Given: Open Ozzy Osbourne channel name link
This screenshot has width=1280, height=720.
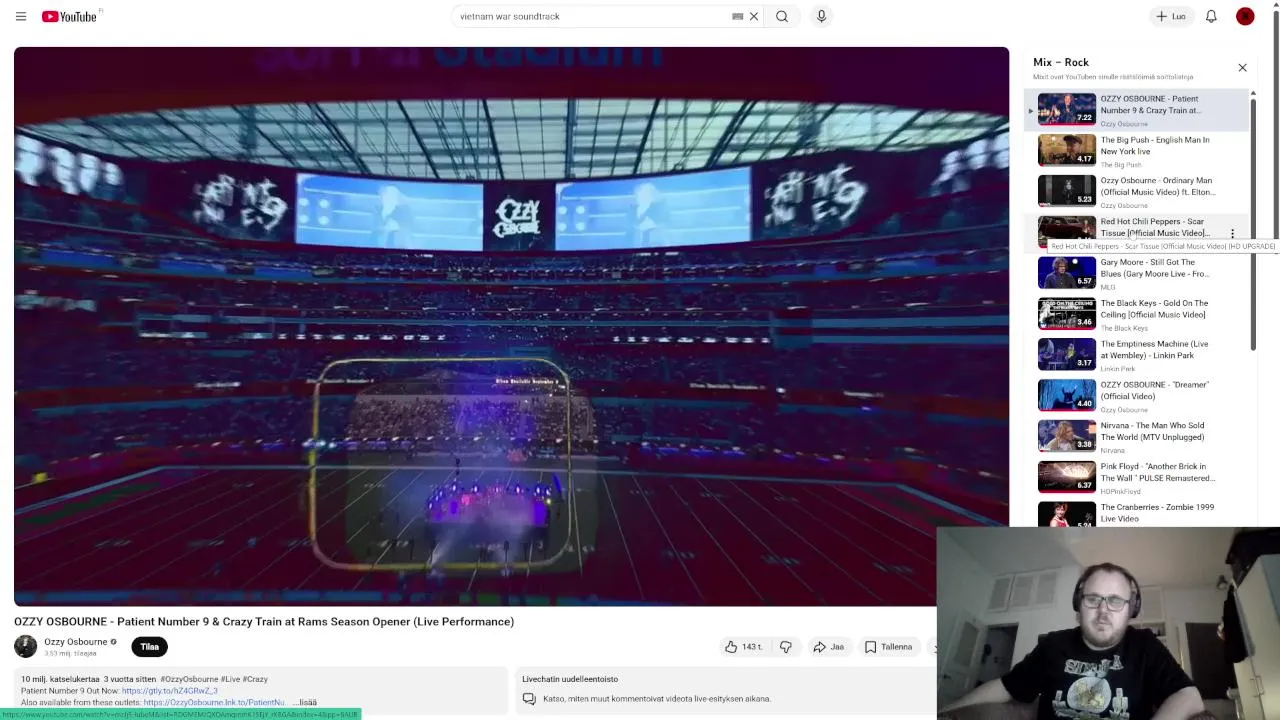Looking at the screenshot, I should [75, 642].
